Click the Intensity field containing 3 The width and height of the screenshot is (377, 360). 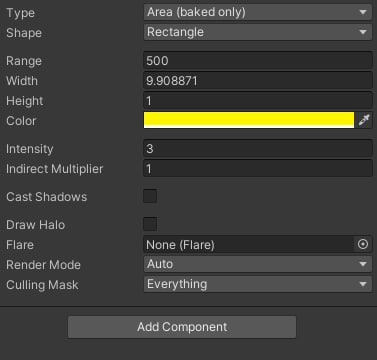coord(258,148)
